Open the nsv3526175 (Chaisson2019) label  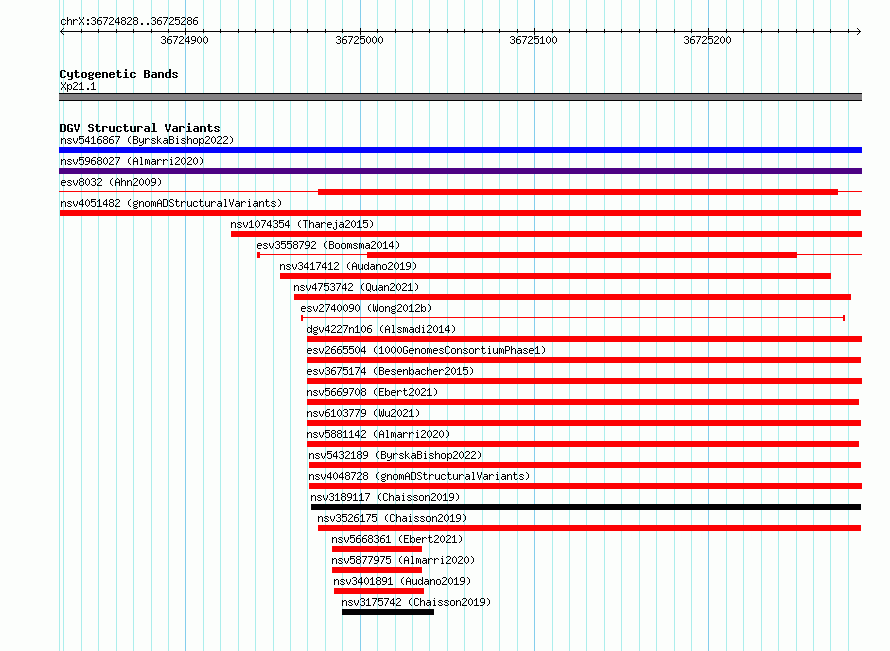[x=392, y=518]
